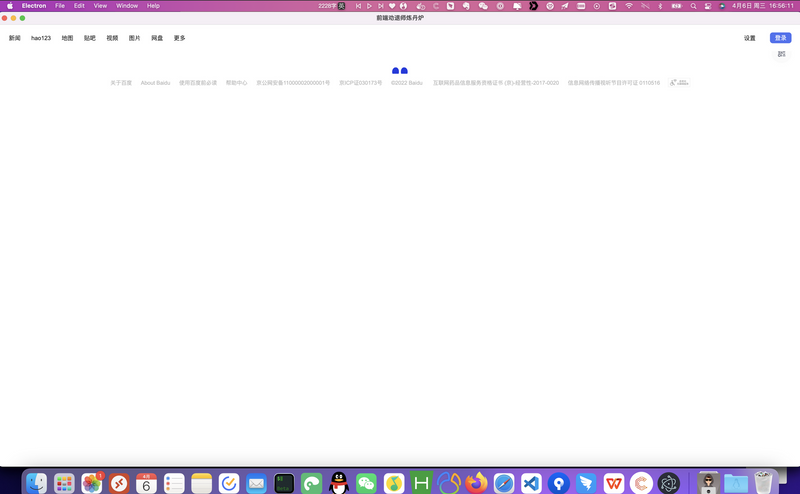The image size is (800, 494).
Task: Open the 设置 settings dropdown
Action: tap(750, 38)
